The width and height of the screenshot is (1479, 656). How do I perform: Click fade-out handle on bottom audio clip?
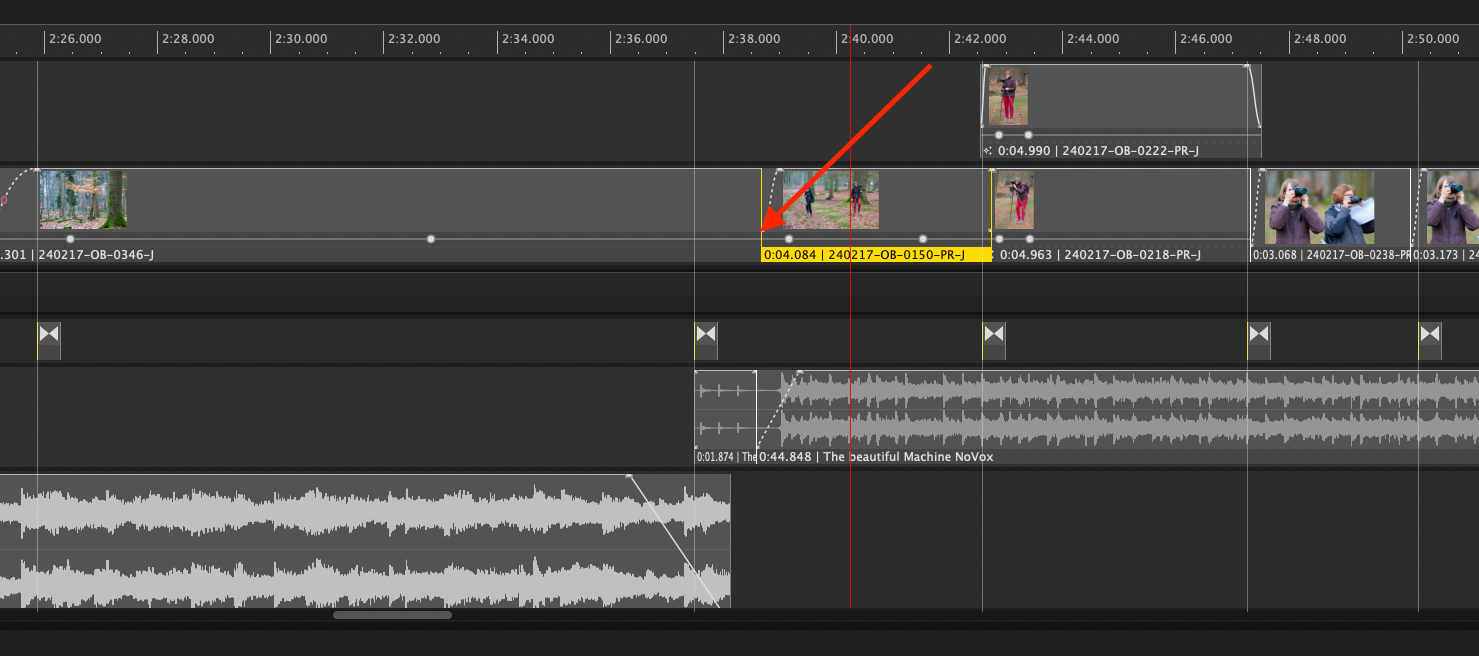[629, 476]
